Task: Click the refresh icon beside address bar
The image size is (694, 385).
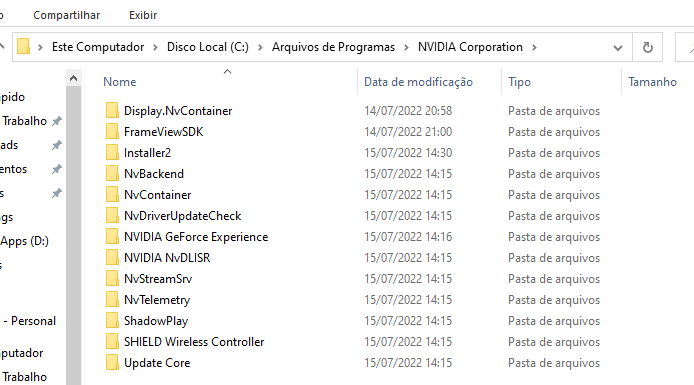Action: (648, 47)
